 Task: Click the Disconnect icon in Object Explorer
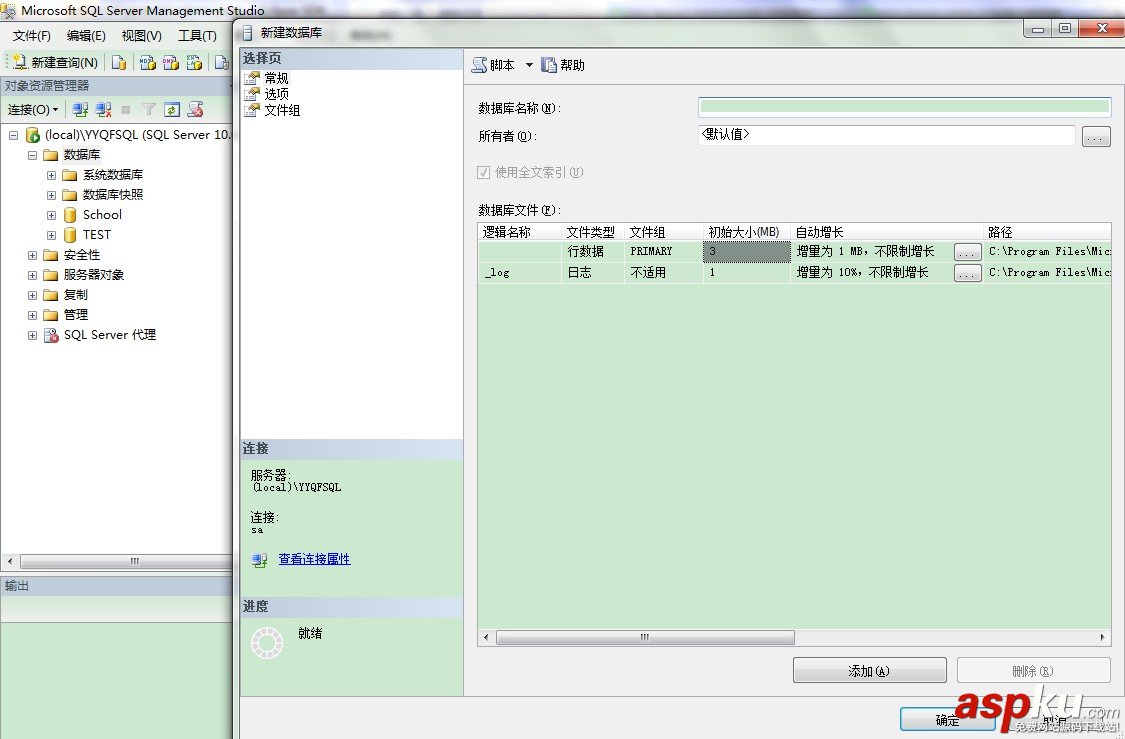click(x=103, y=110)
